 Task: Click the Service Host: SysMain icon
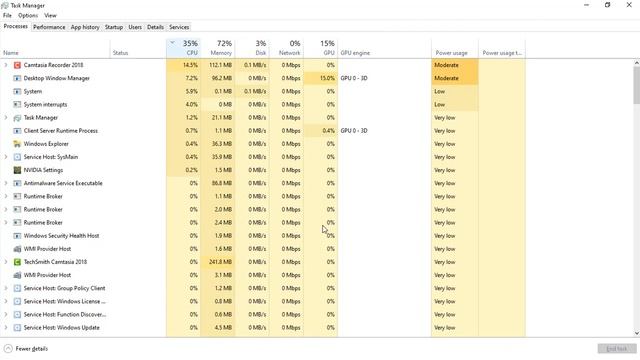coord(17,157)
